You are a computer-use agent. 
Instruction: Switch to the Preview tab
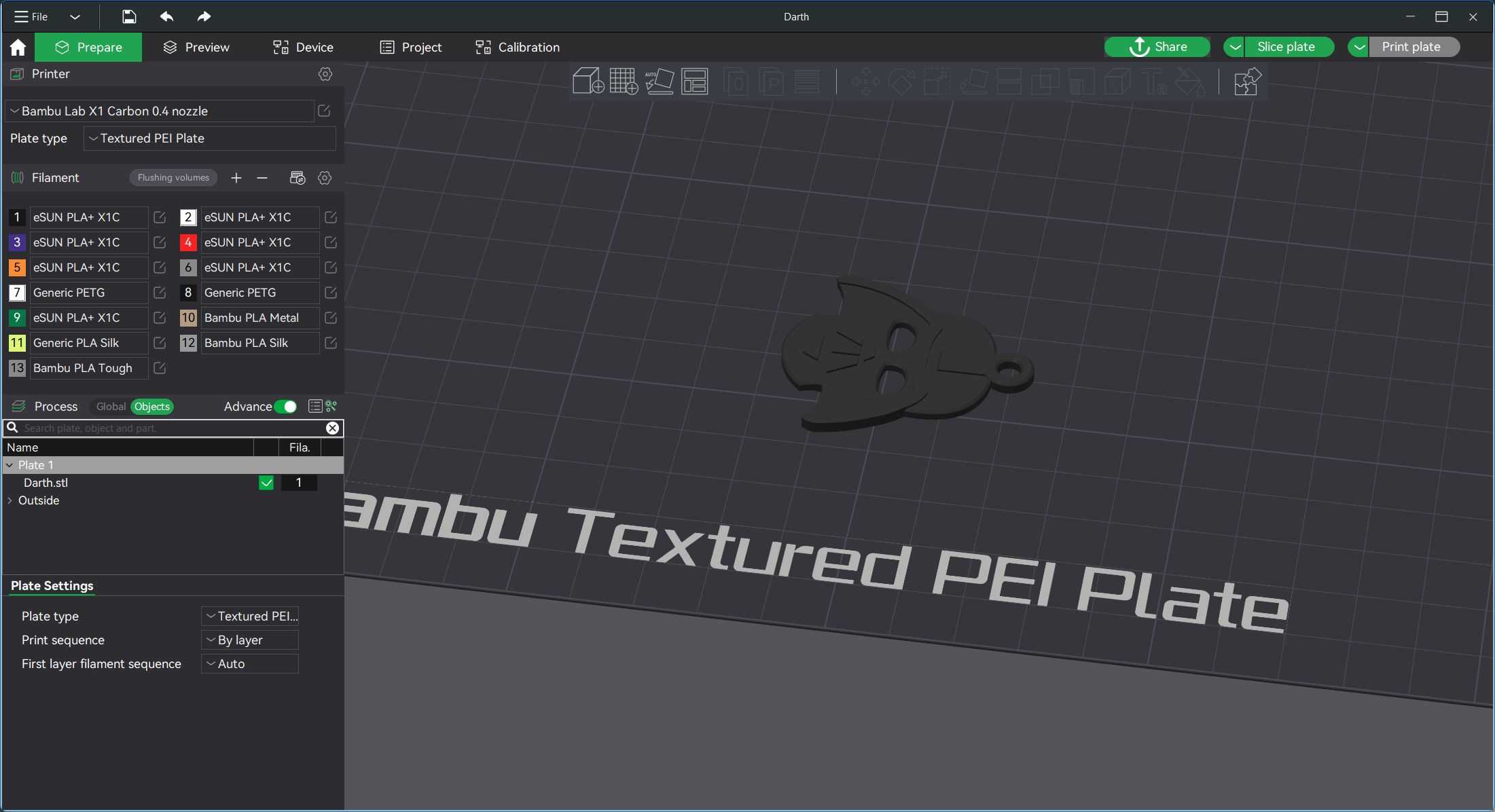[x=196, y=47]
